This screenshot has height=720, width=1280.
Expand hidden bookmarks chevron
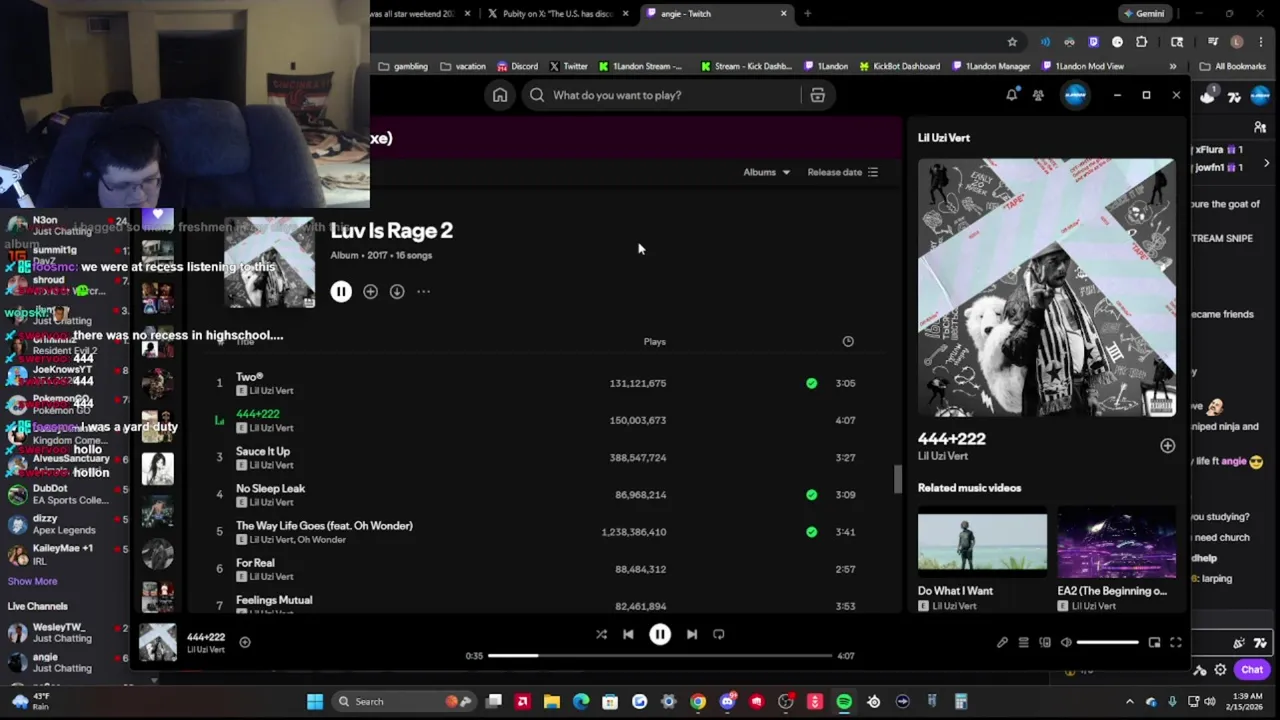click(1173, 66)
